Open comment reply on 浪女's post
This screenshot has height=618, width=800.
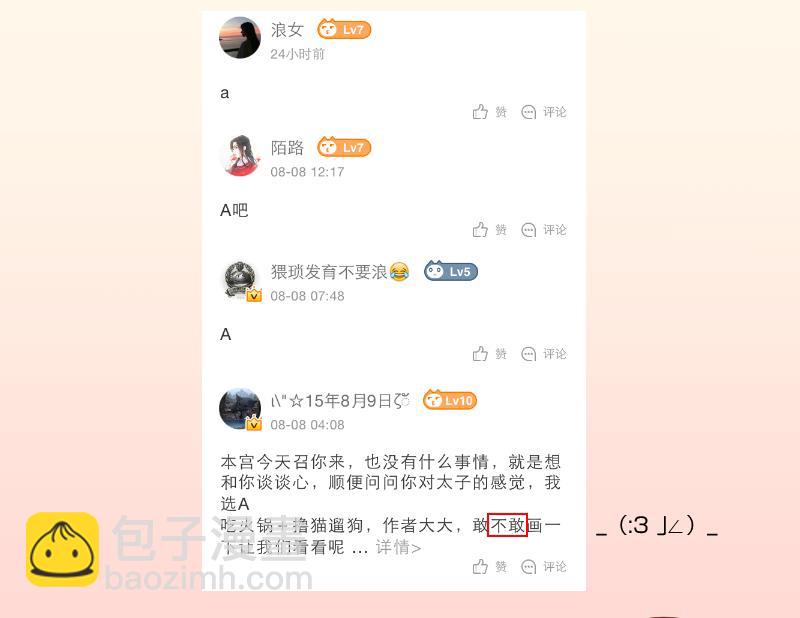(x=544, y=112)
